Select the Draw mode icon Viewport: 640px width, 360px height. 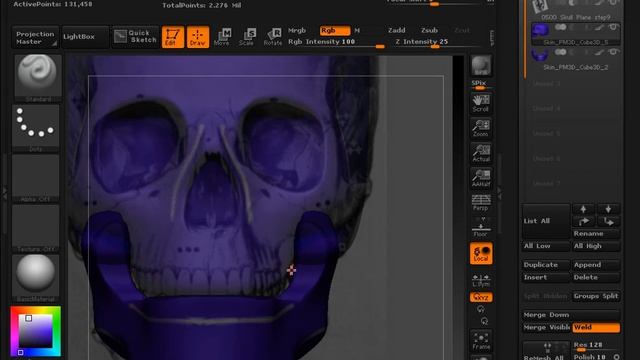[x=198, y=37]
